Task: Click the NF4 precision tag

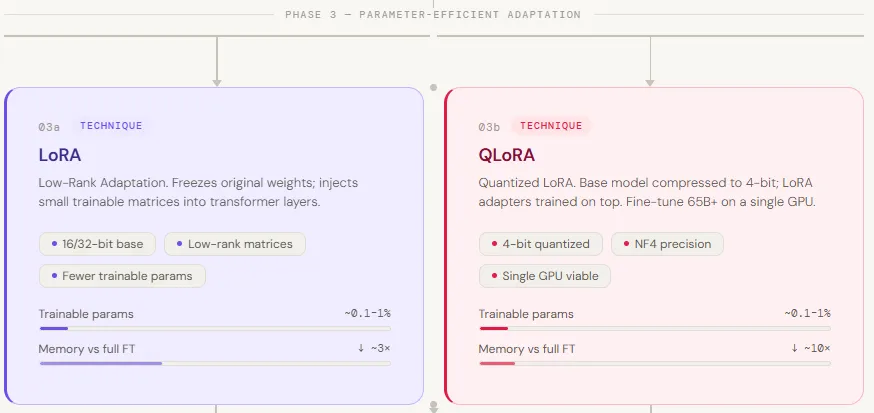Action: 666,244
